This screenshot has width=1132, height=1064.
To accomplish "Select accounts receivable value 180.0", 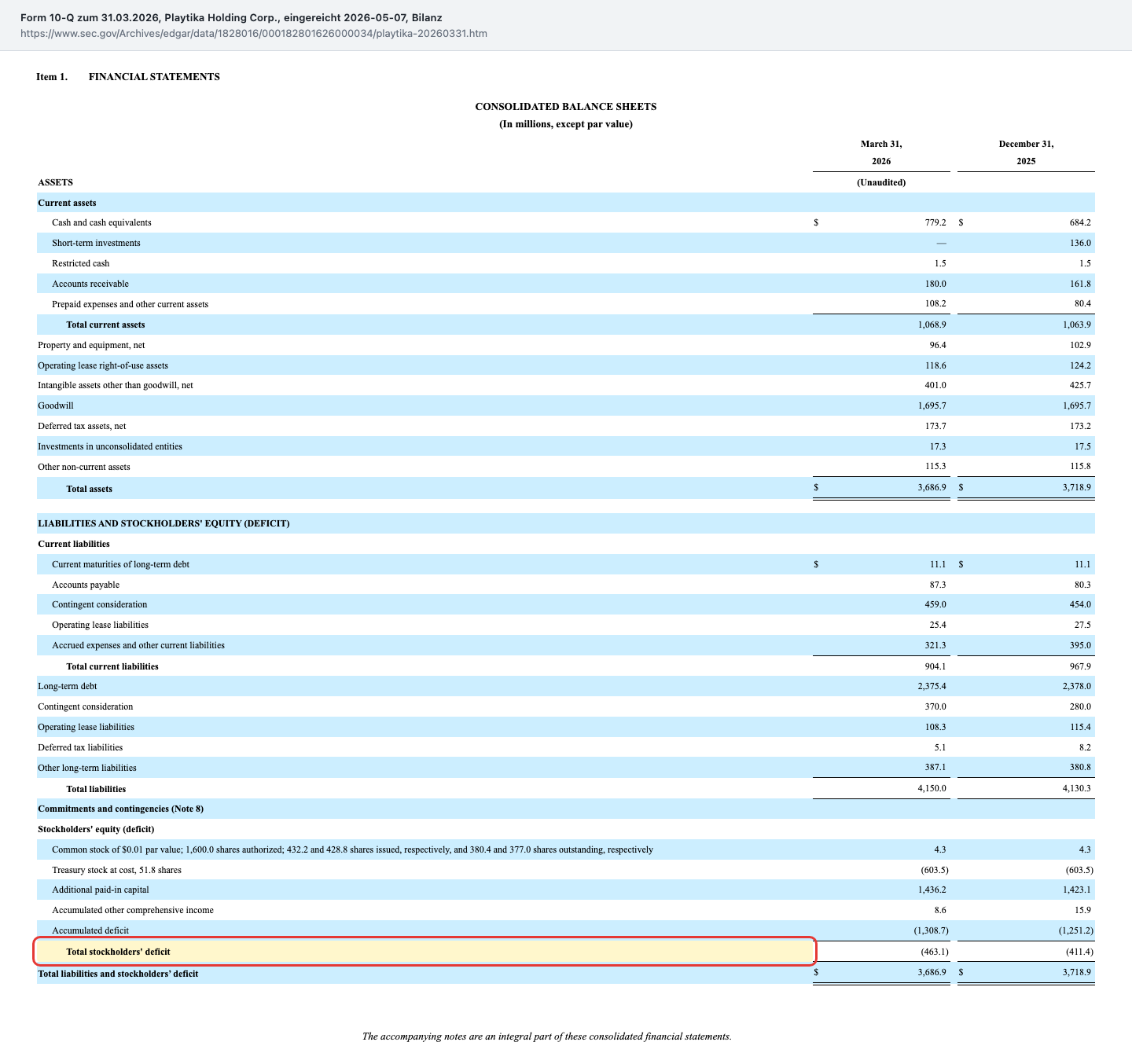I will (x=935, y=284).
